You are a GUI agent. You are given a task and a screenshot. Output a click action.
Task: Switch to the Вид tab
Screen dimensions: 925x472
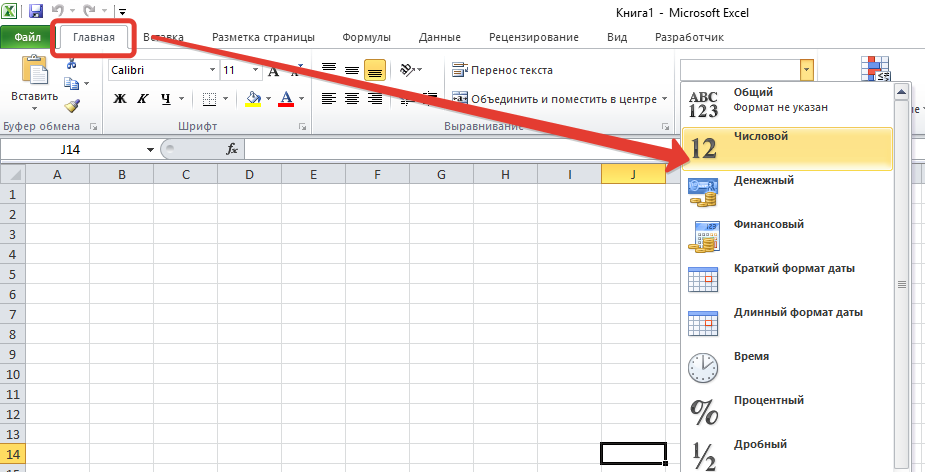[x=617, y=37]
